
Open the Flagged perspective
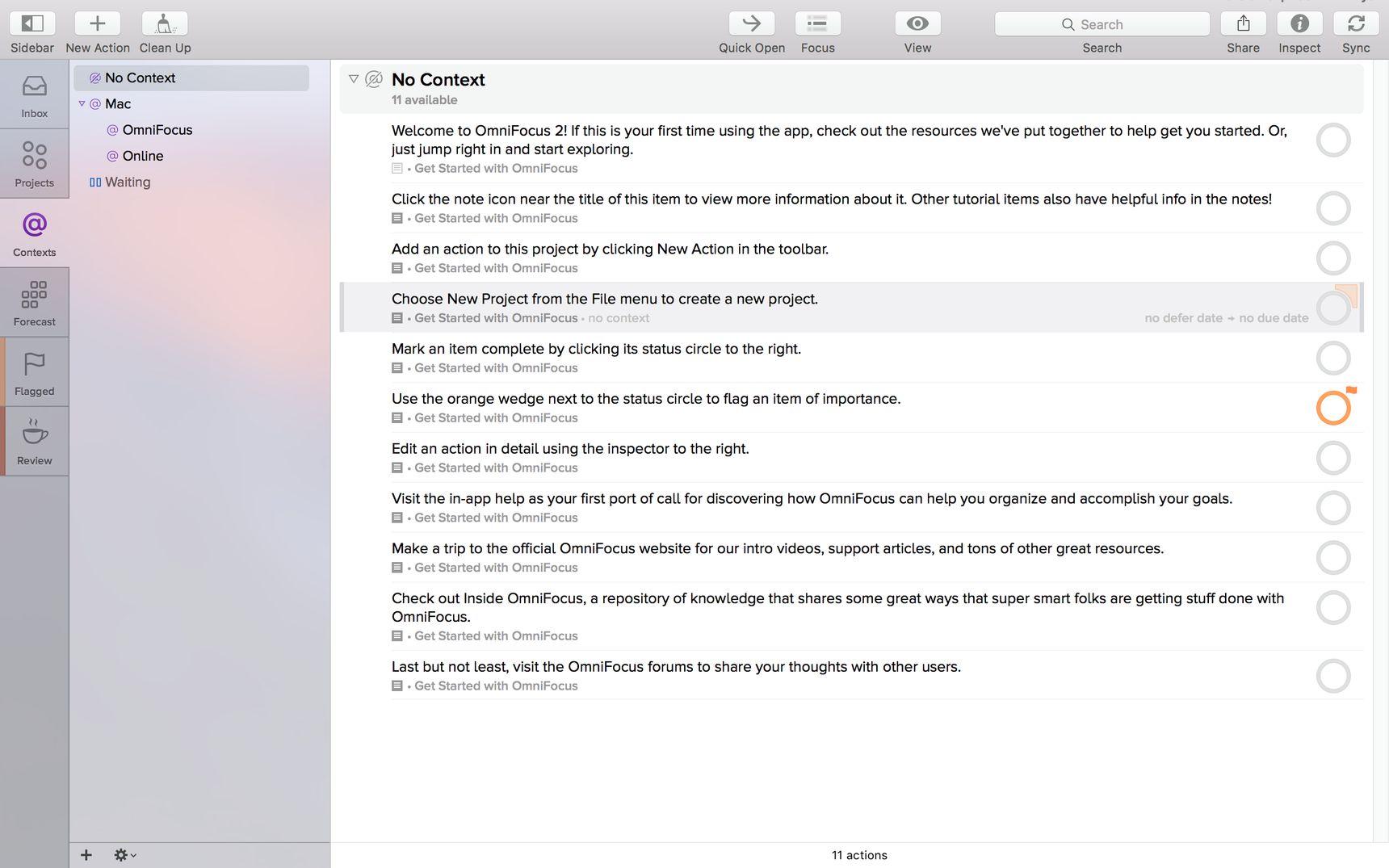tap(34, 372)
